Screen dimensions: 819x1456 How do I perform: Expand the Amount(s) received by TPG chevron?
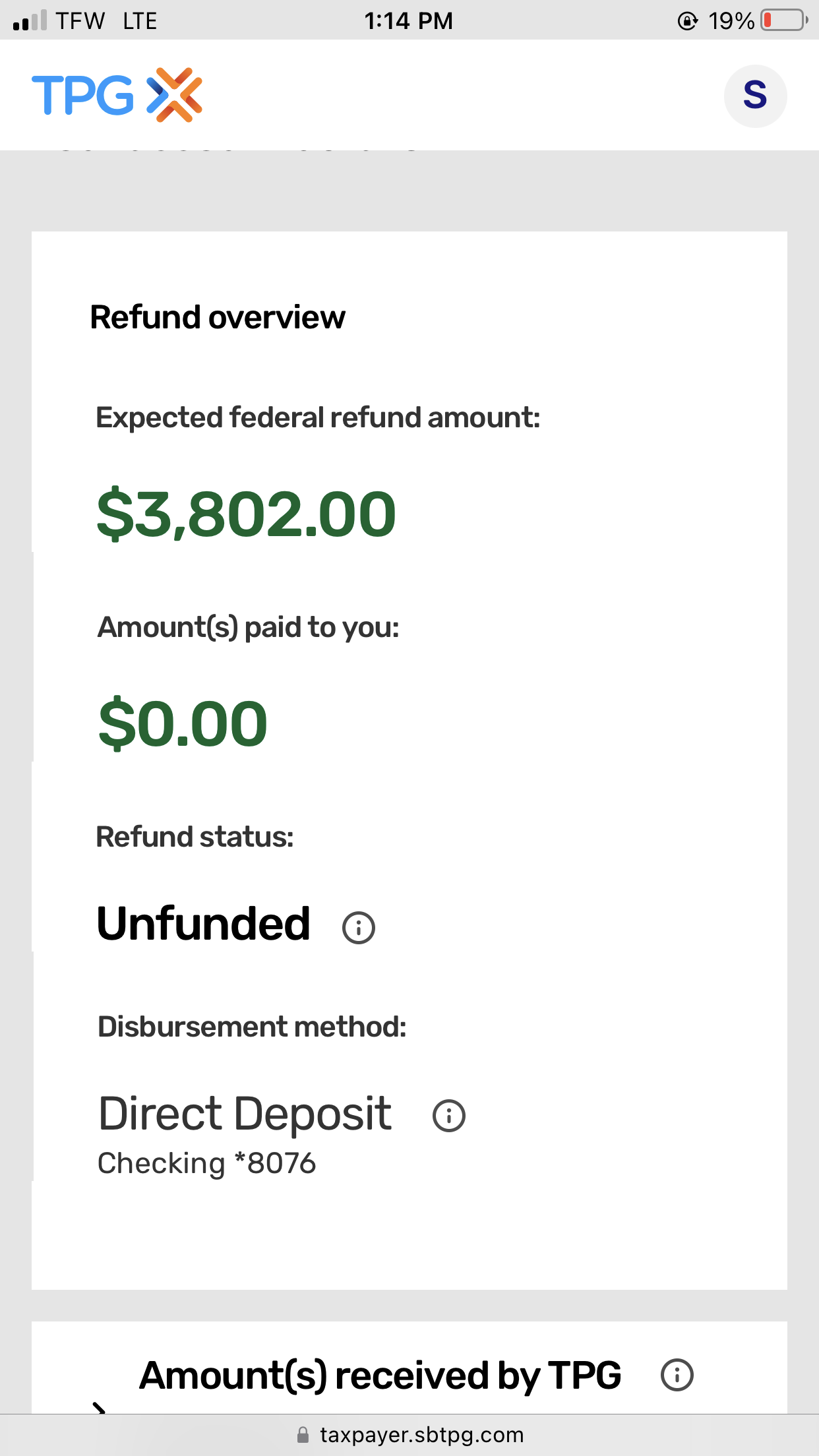(x=99, y=1408)
